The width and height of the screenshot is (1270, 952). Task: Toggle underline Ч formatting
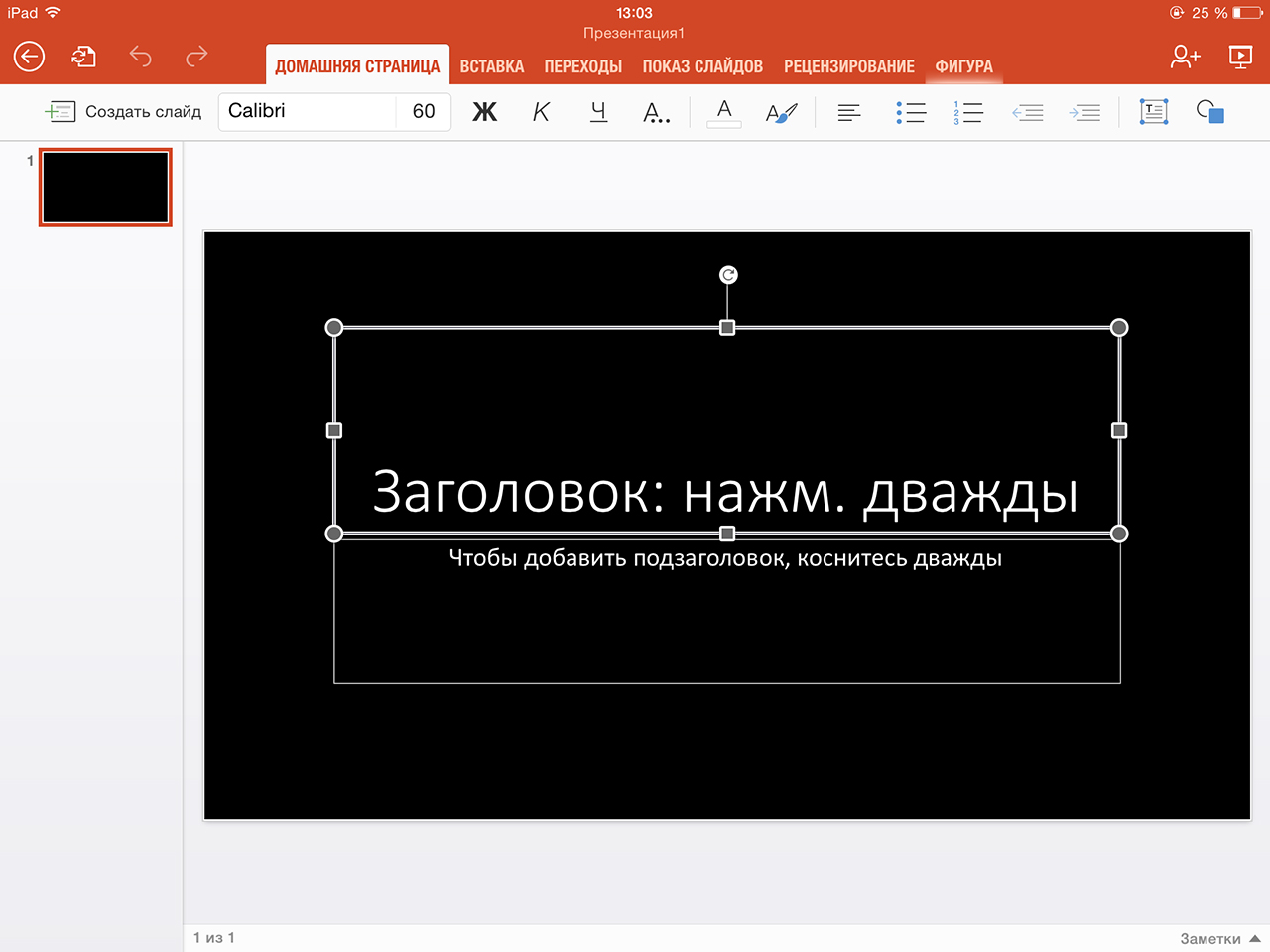click(x=598, y=111)
